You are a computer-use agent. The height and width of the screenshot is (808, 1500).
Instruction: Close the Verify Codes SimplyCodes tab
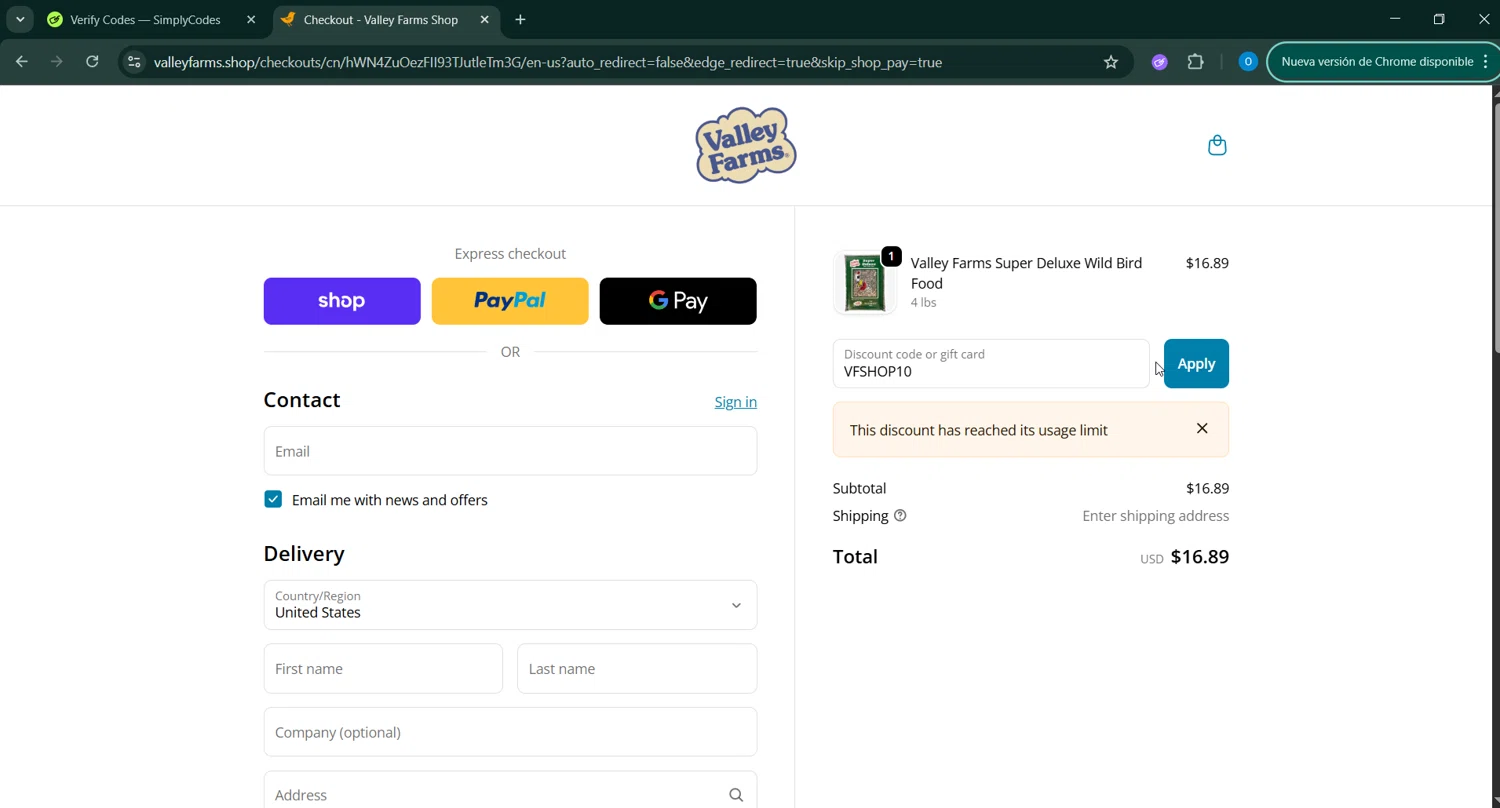251,19
